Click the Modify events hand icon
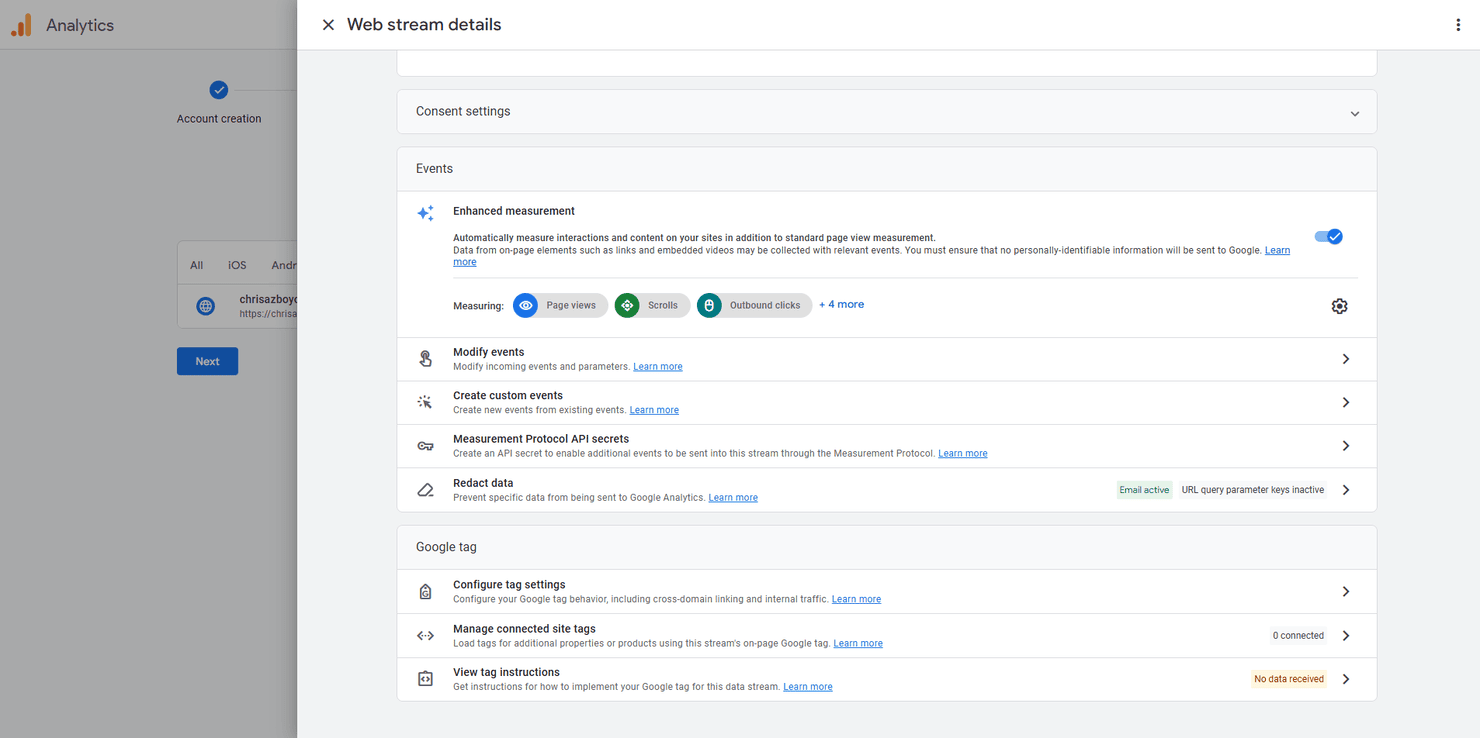 pyautogui.click(x=425, y=359)
